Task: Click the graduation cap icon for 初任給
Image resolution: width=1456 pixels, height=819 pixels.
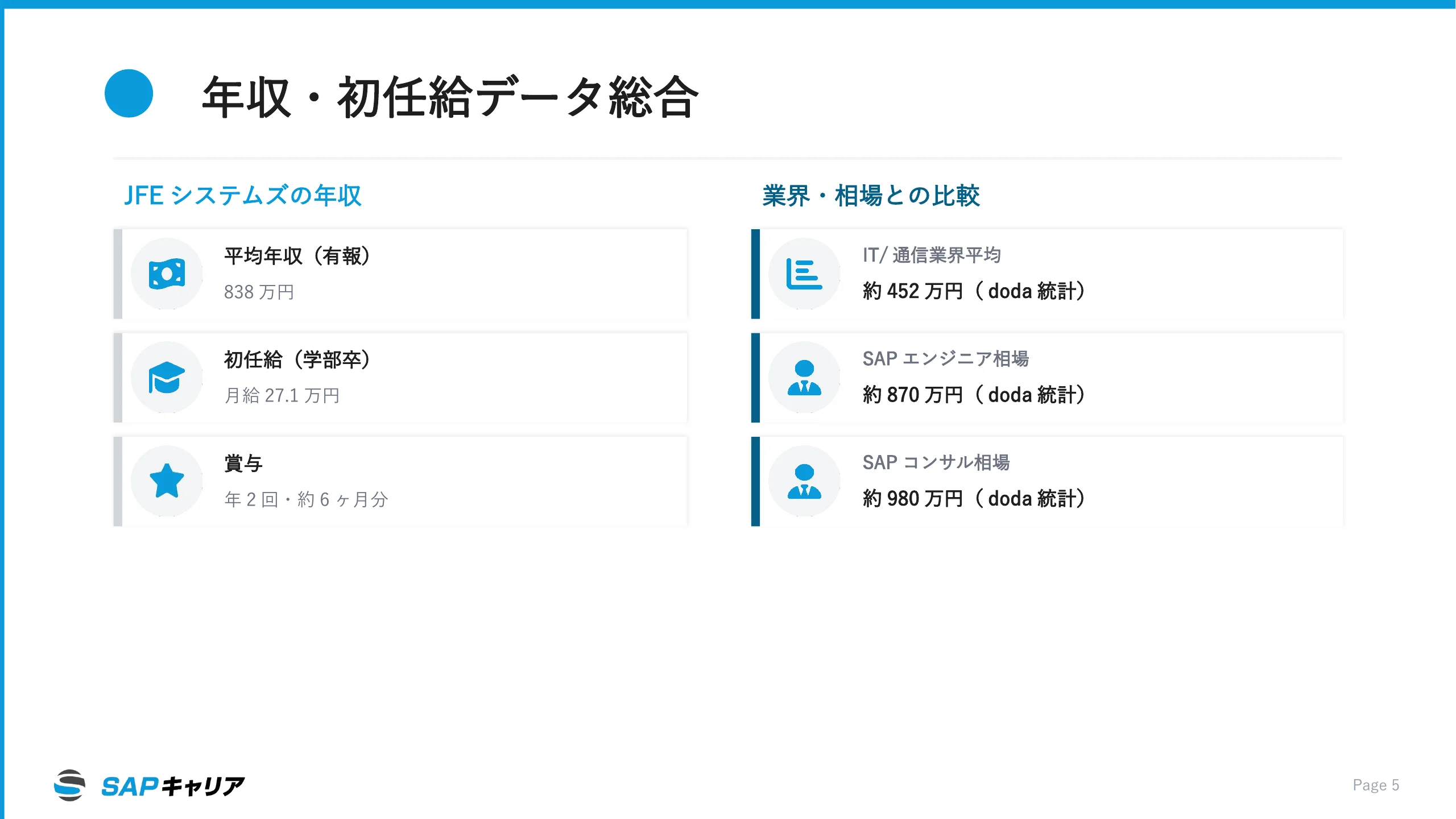Action: tap(167, 378)
